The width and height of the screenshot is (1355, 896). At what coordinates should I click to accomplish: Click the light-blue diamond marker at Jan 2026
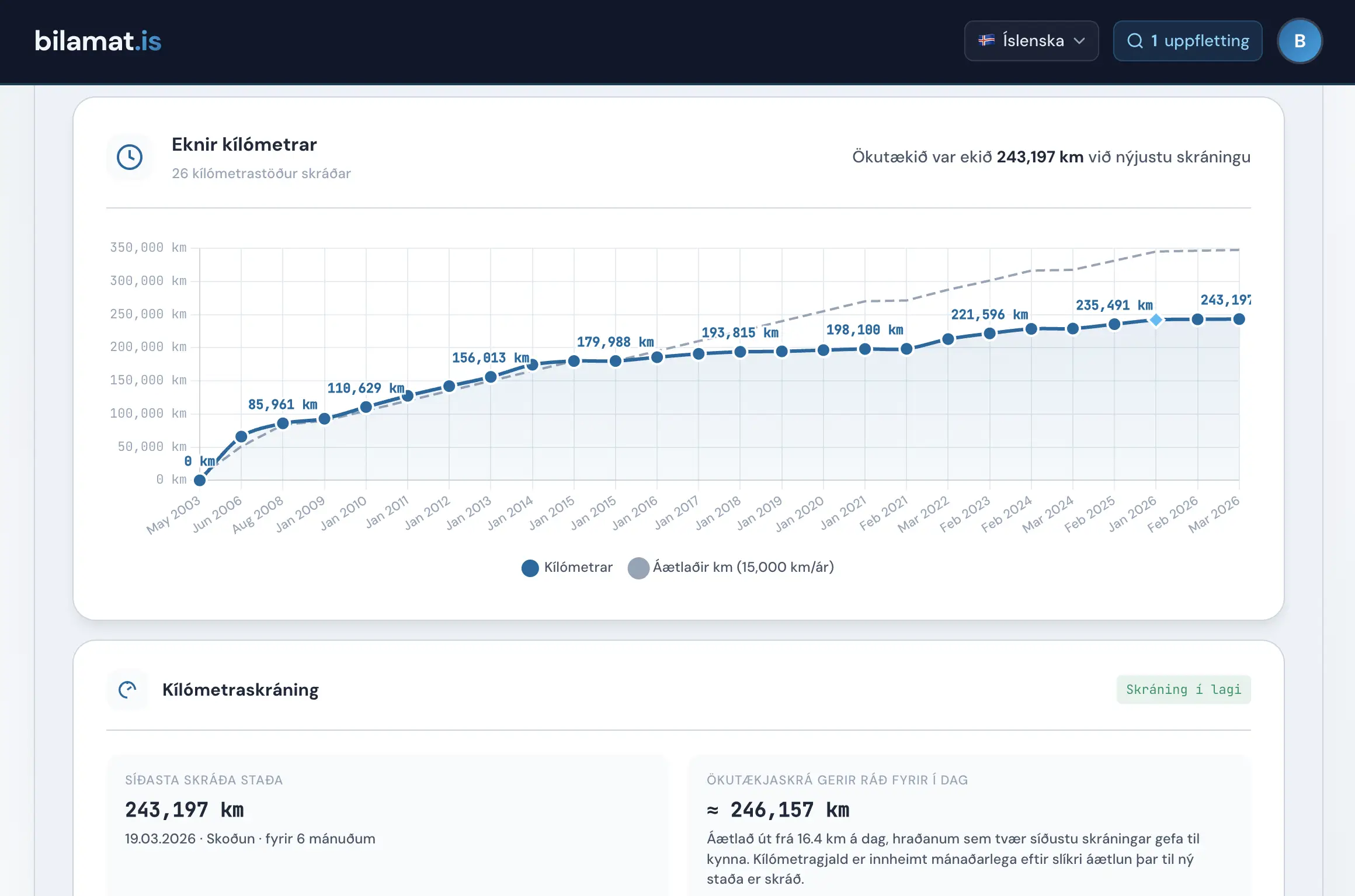click(1156, 320)
